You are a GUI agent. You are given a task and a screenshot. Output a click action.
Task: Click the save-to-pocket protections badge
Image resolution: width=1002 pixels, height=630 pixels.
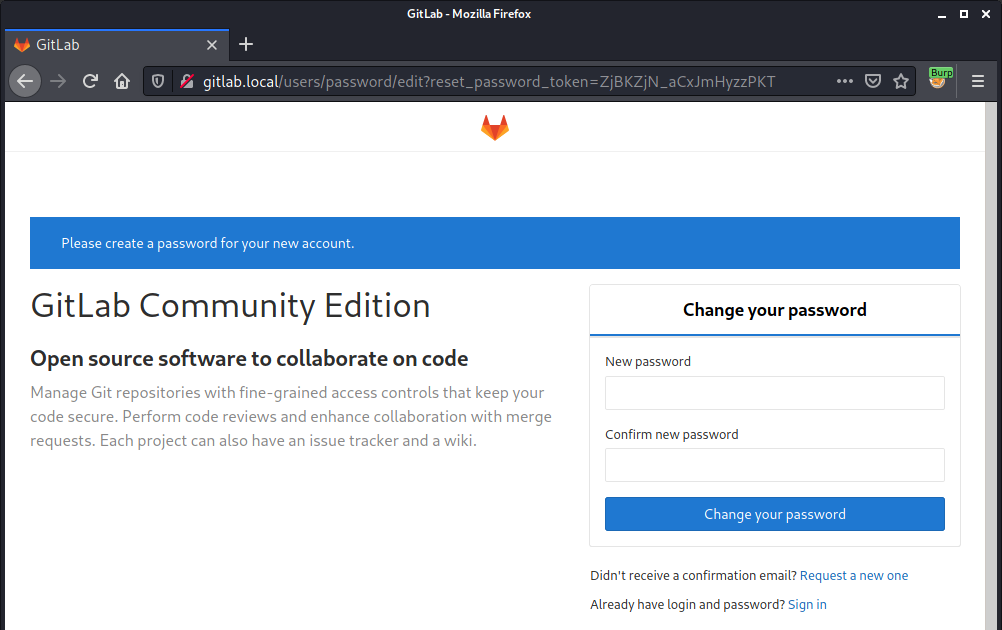pos(873,81)
